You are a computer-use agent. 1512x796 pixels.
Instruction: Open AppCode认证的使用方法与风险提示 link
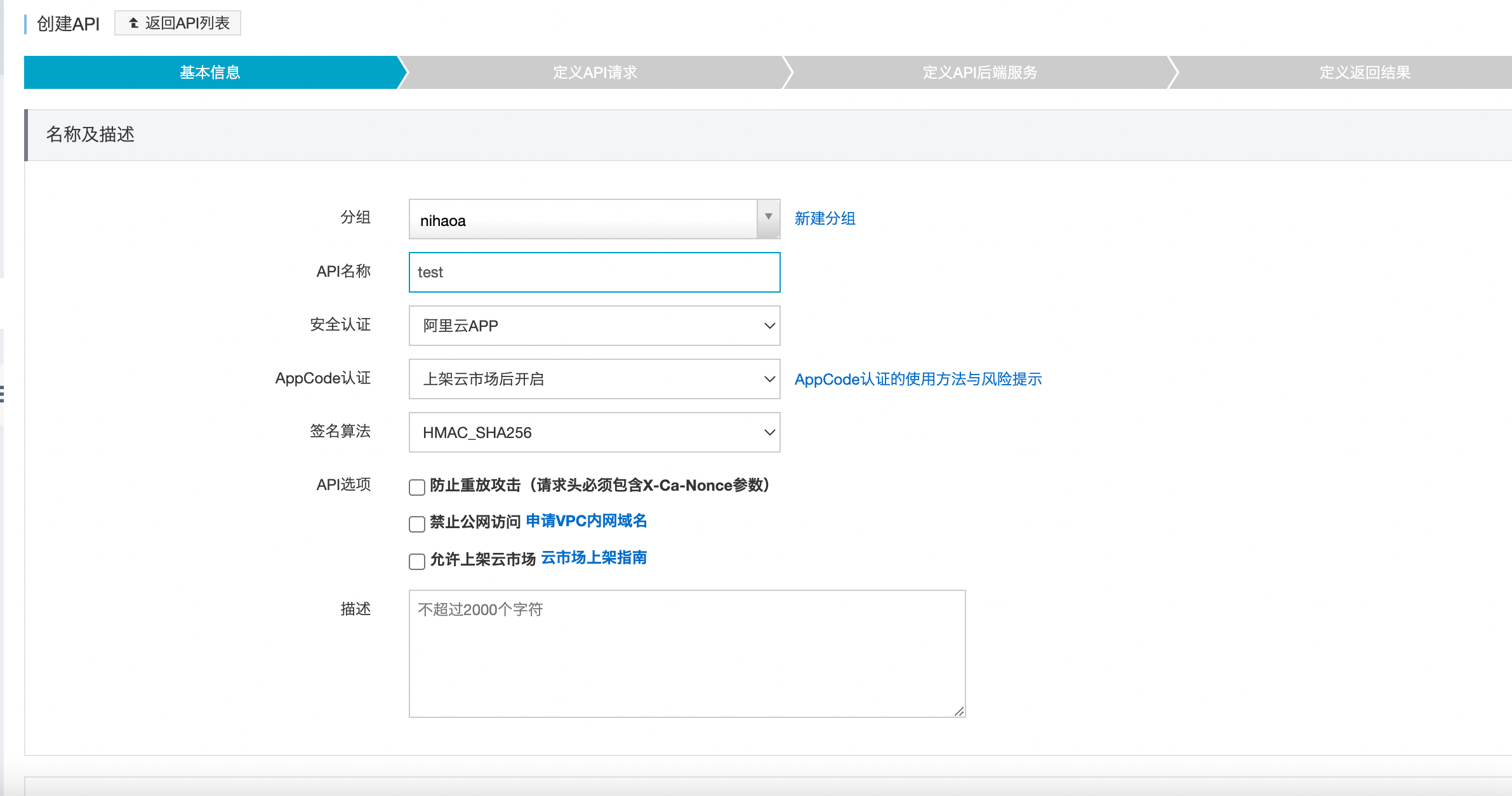click(918, 379)
